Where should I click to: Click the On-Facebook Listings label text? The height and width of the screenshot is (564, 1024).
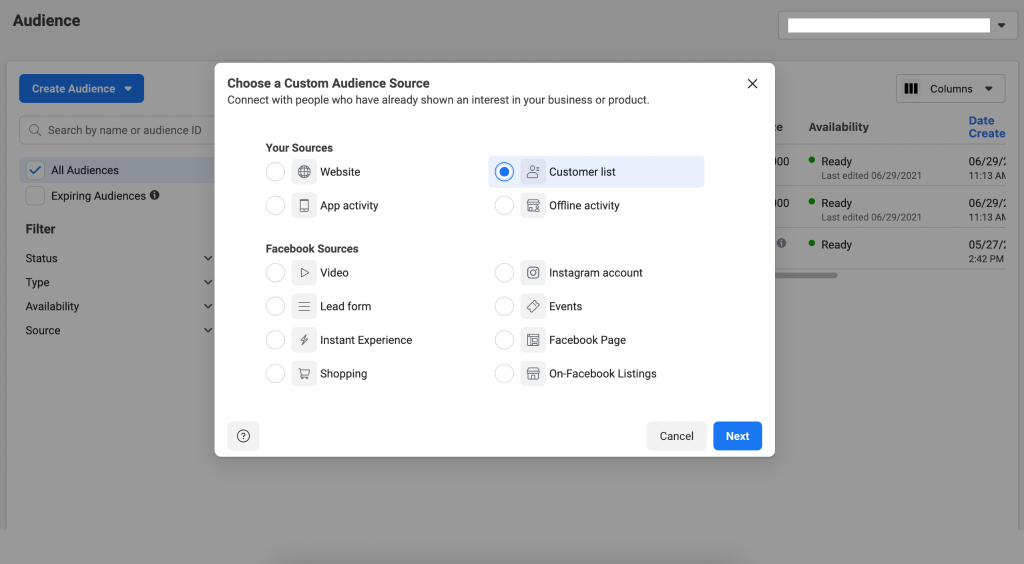point(603,374)
